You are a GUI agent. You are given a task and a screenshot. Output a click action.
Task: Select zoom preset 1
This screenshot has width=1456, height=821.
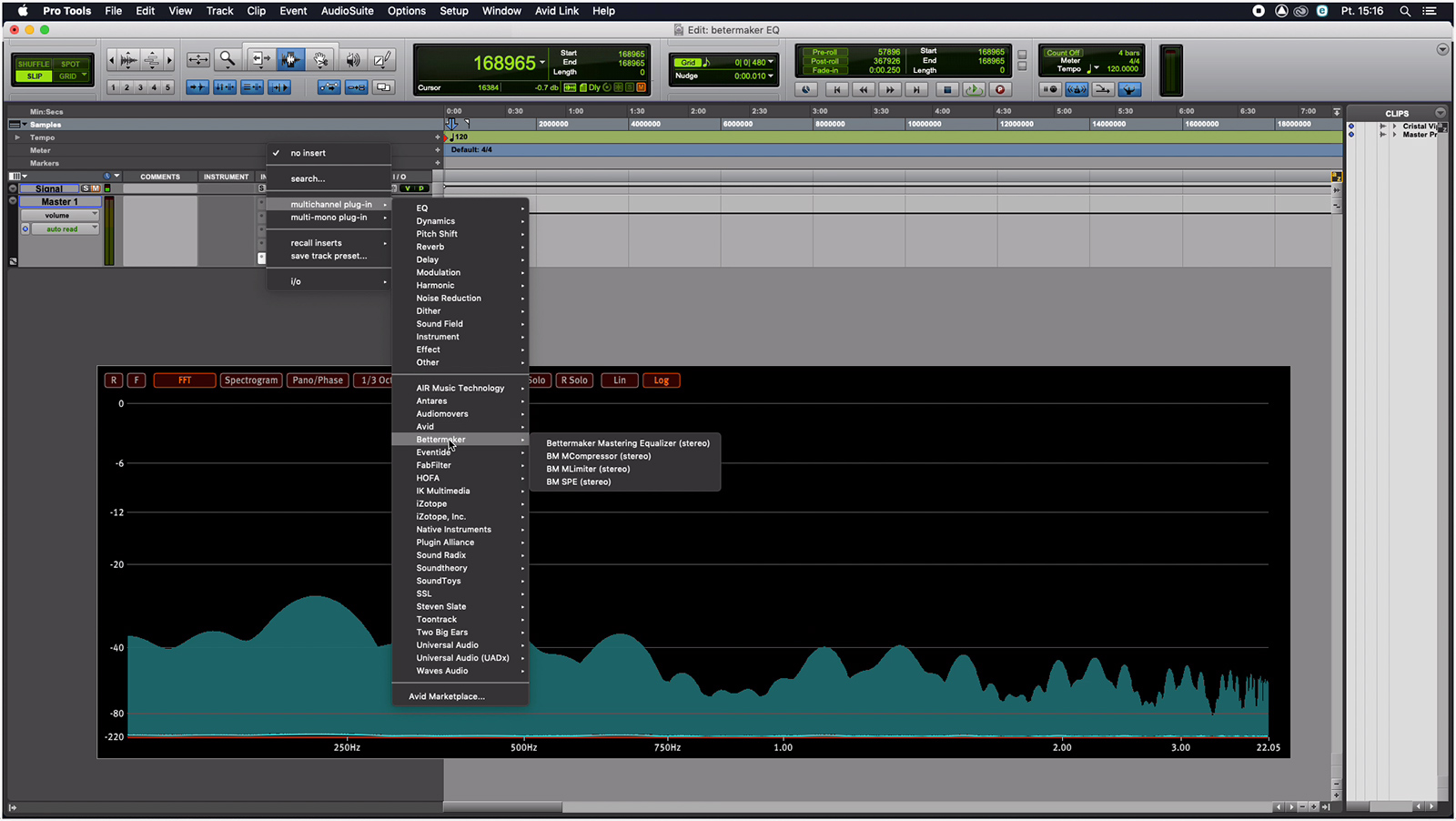pyautogui.click(x=113, y=87)
